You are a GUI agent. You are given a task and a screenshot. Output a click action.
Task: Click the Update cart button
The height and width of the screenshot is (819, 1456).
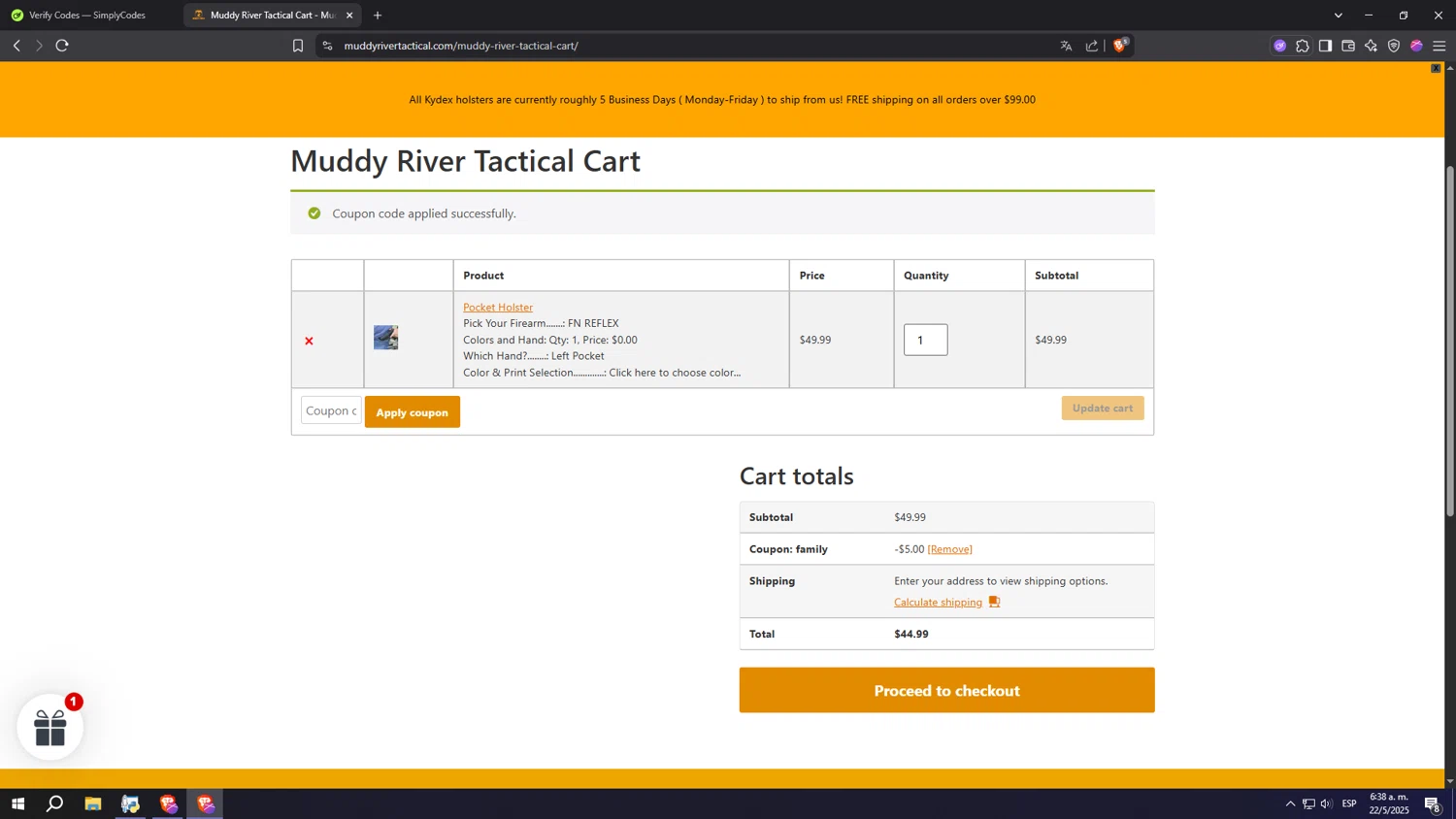1103,408
